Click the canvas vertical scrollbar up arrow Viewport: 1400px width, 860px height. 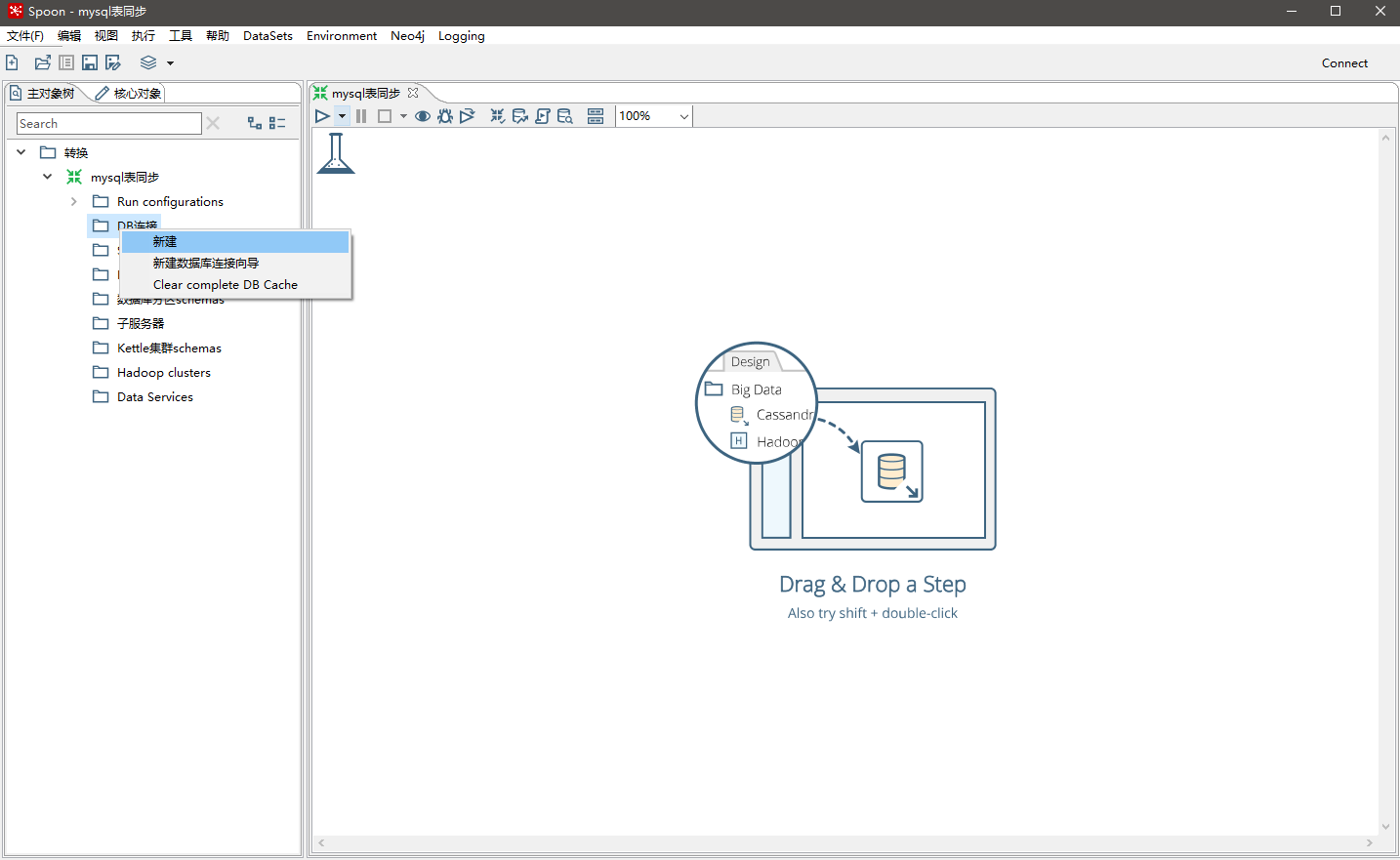coord(1385,138)
